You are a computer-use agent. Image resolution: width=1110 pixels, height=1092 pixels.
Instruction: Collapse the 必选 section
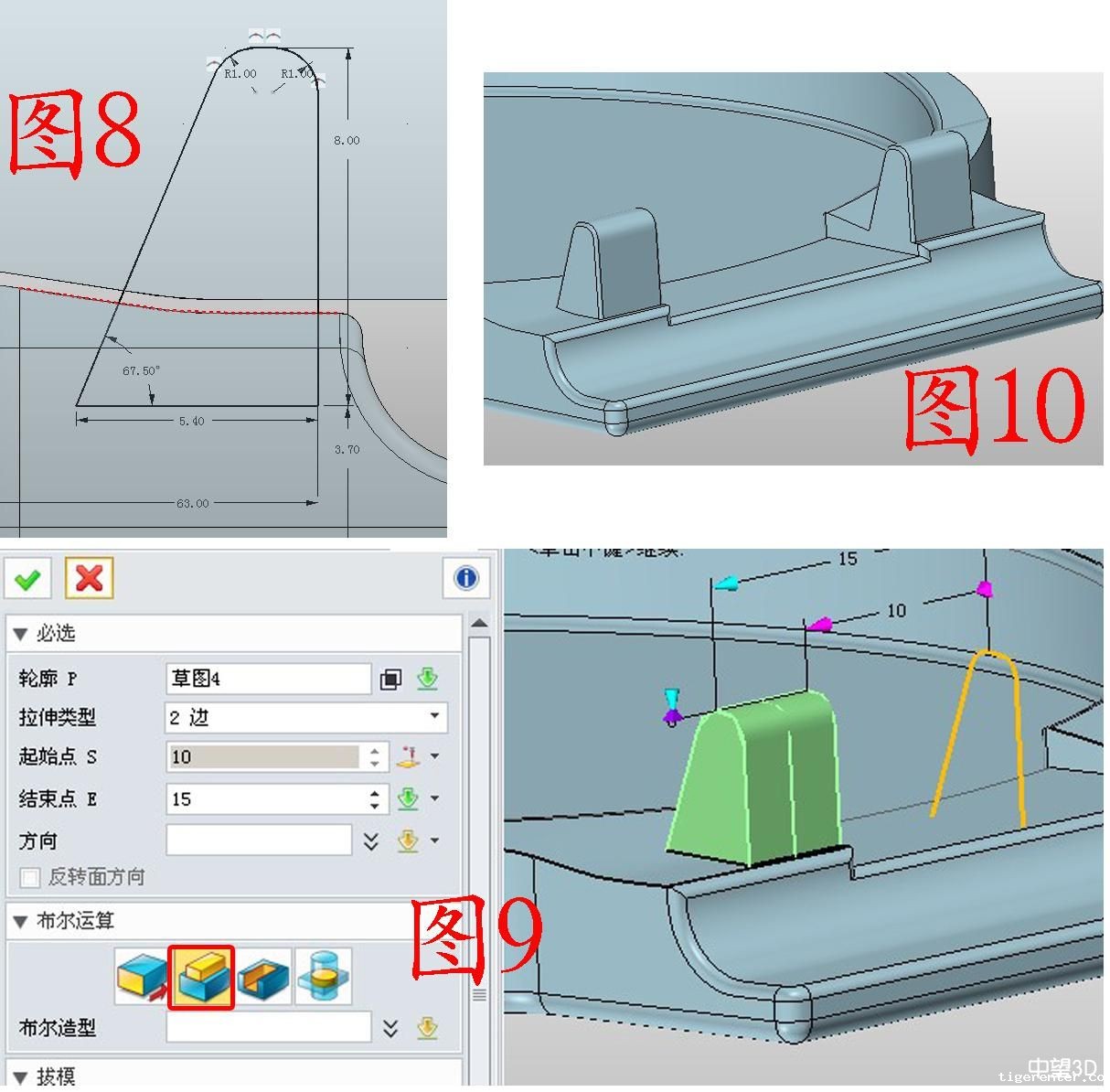click(x=20, y=634)
